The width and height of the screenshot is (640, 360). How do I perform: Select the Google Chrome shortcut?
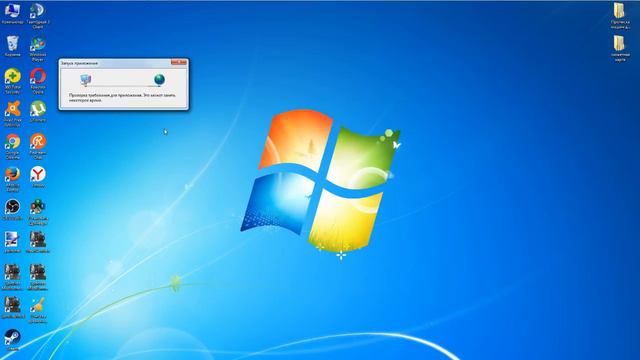pyautogui.click(x=13, y=146)
